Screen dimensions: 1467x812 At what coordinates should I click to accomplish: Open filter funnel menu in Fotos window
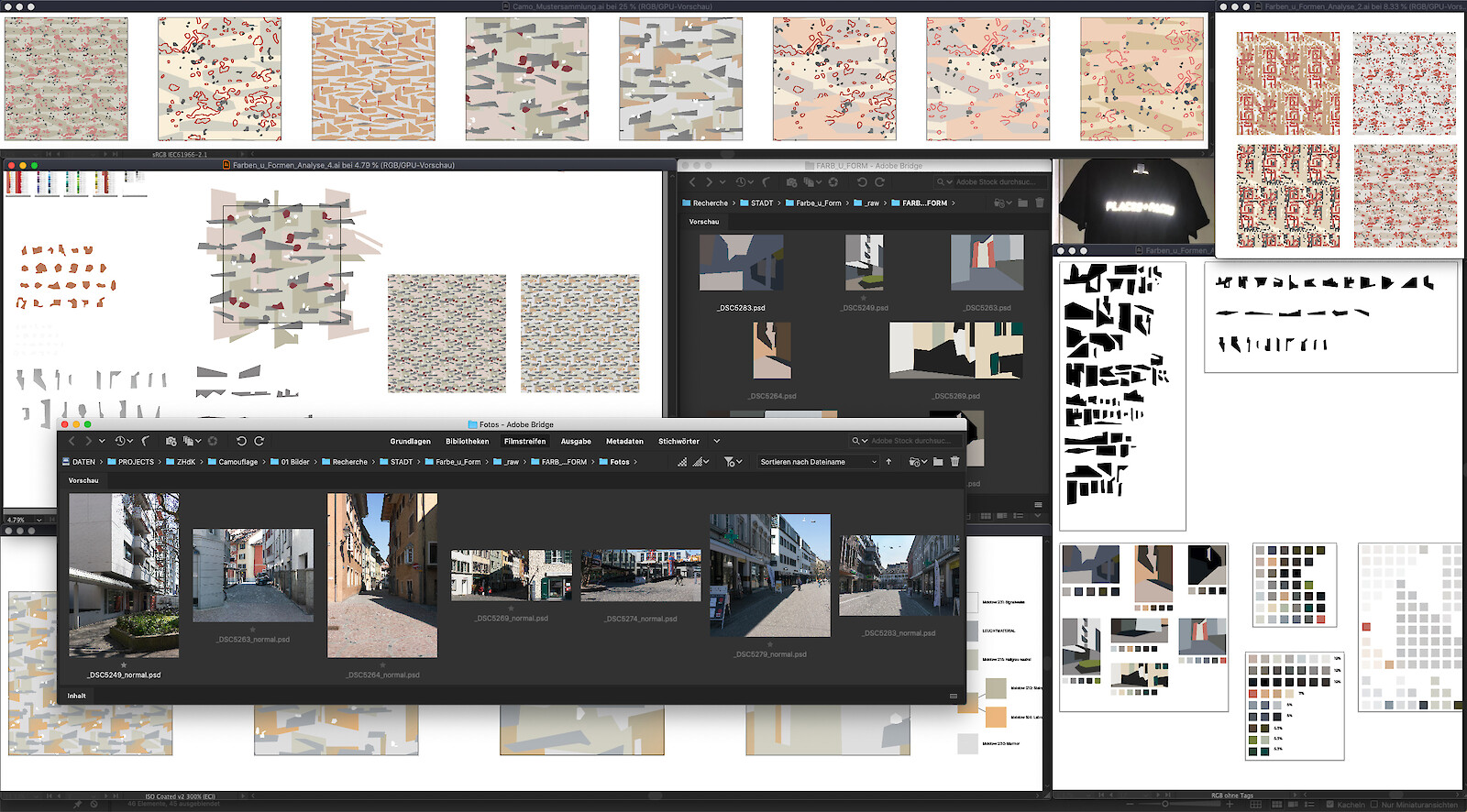pyautogui.click(x=731, y=462)
